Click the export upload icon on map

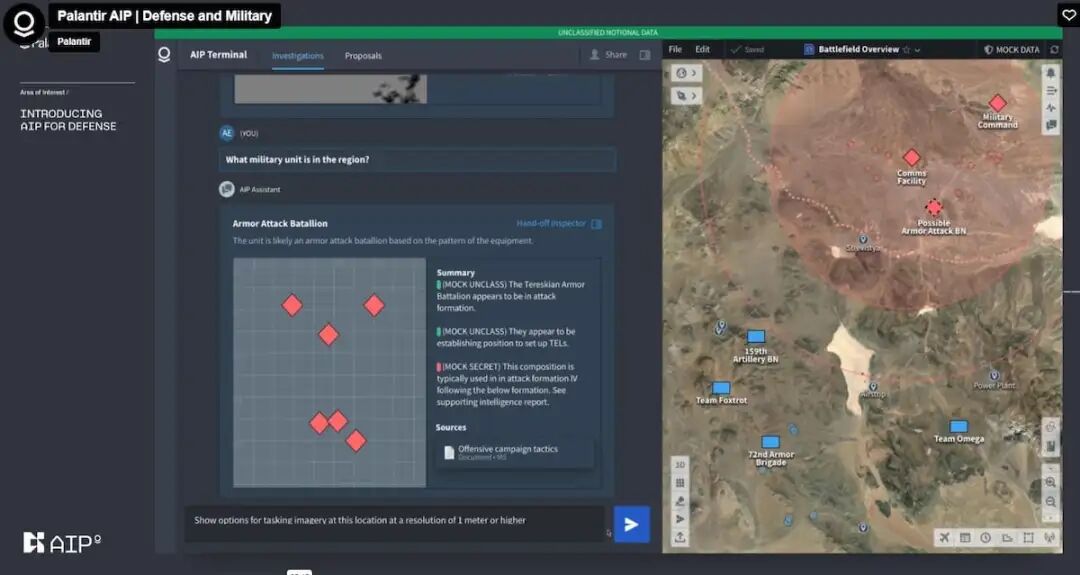pos(680,537)
